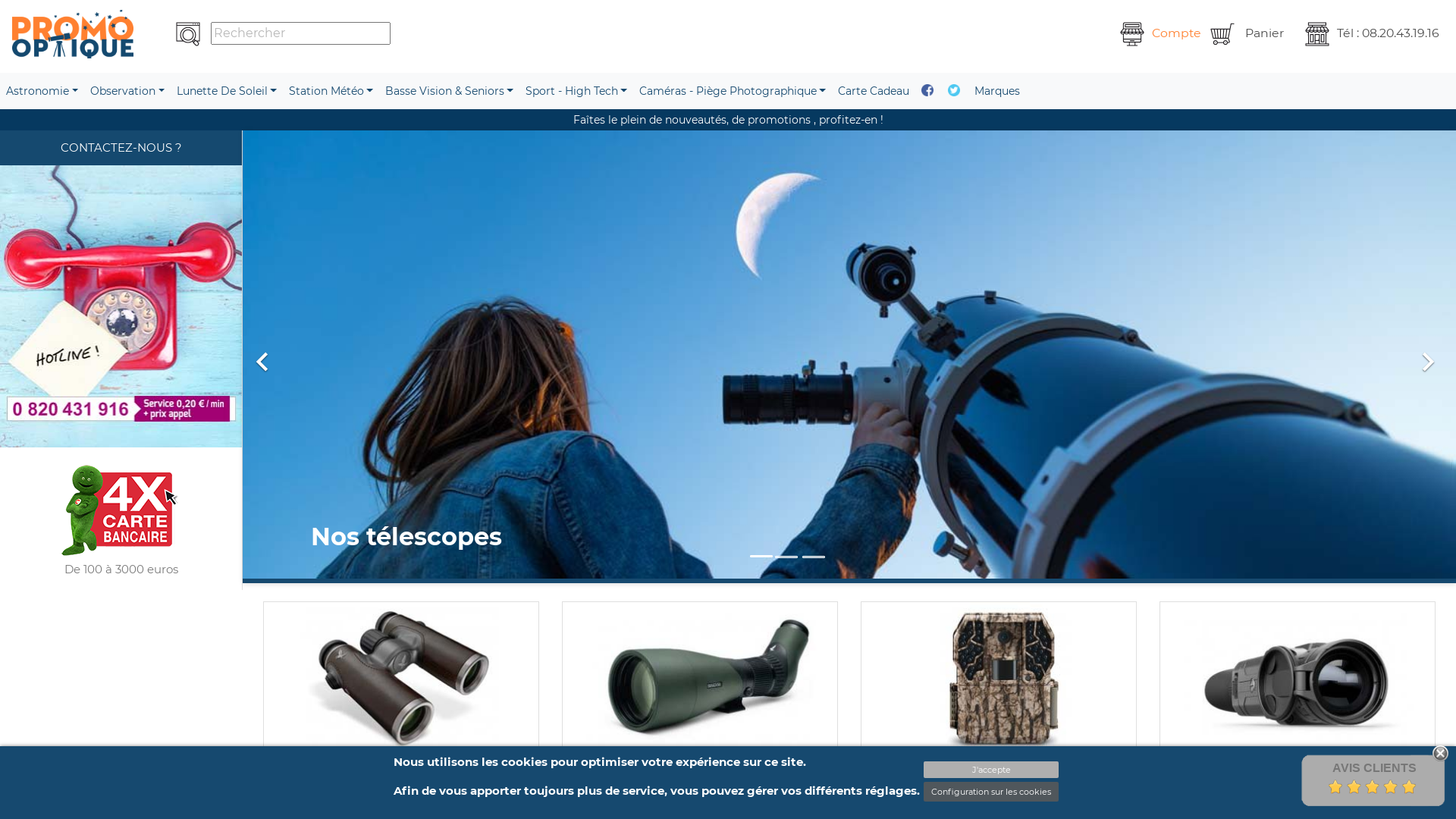Open the Facebook page icon
This screenshot has width=1456, height=819.
[927, 90]
